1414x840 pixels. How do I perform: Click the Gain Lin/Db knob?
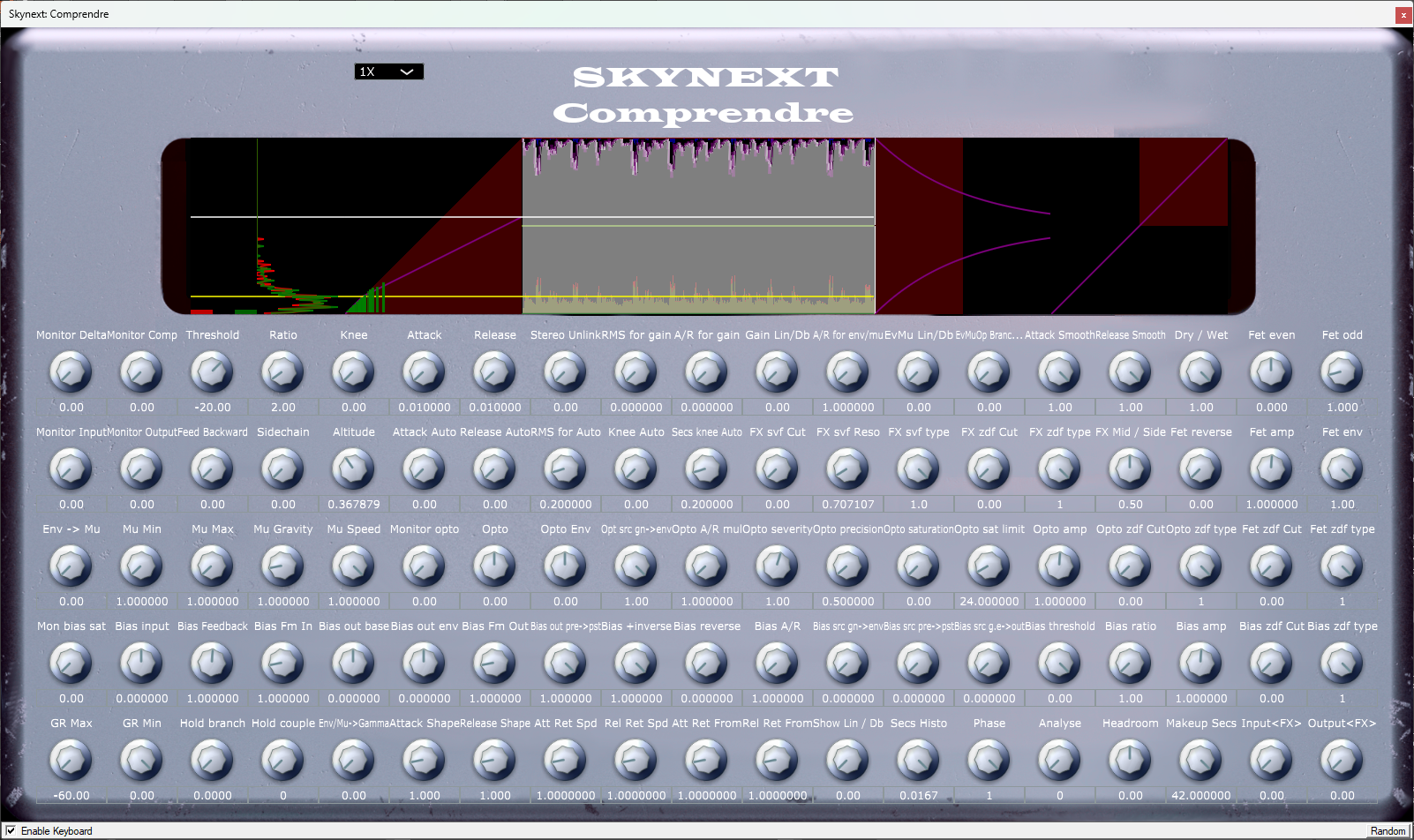click(x=777, y=371)
